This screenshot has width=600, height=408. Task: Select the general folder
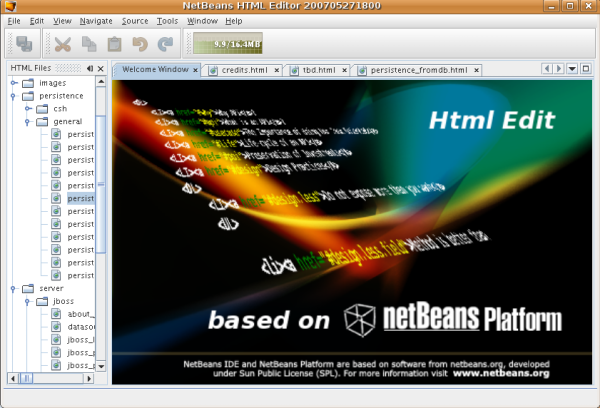coord(67,122)
